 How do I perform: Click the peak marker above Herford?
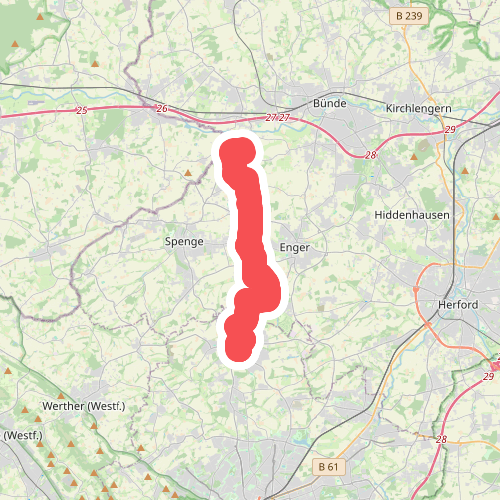(465, 171)
